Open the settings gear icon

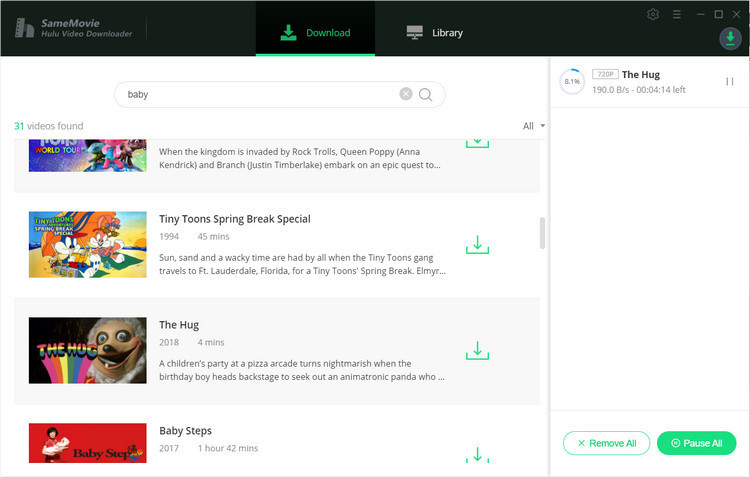coord(653,14)
